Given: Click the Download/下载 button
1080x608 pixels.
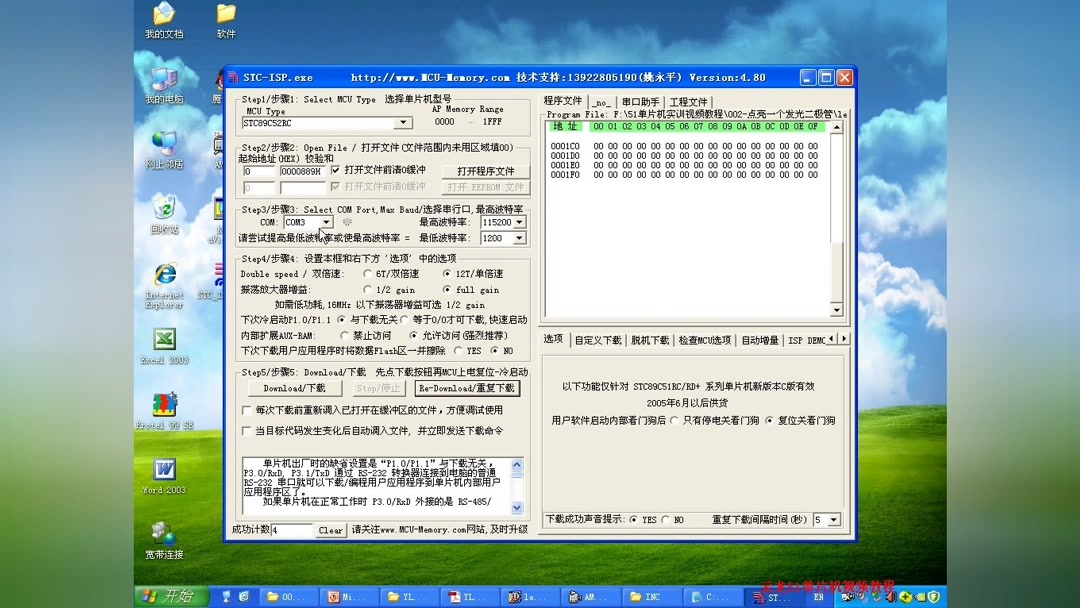Looking at the screenshot, I should point(293,387).
